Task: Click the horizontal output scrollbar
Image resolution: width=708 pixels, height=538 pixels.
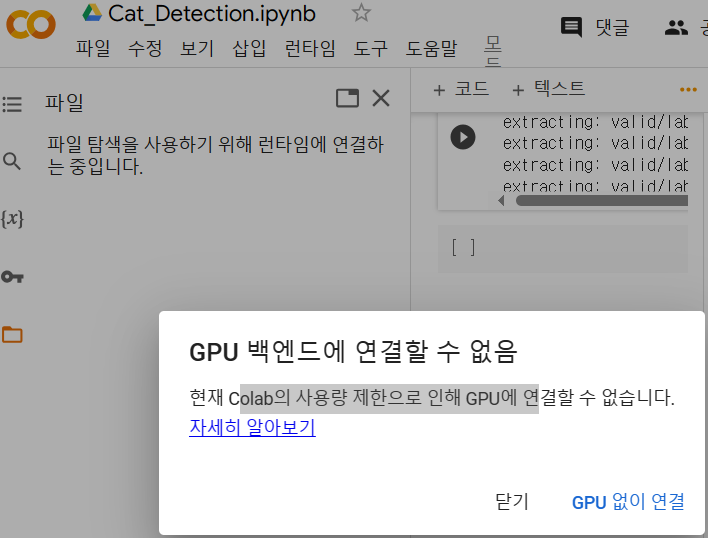Action: tap(602, 200)
